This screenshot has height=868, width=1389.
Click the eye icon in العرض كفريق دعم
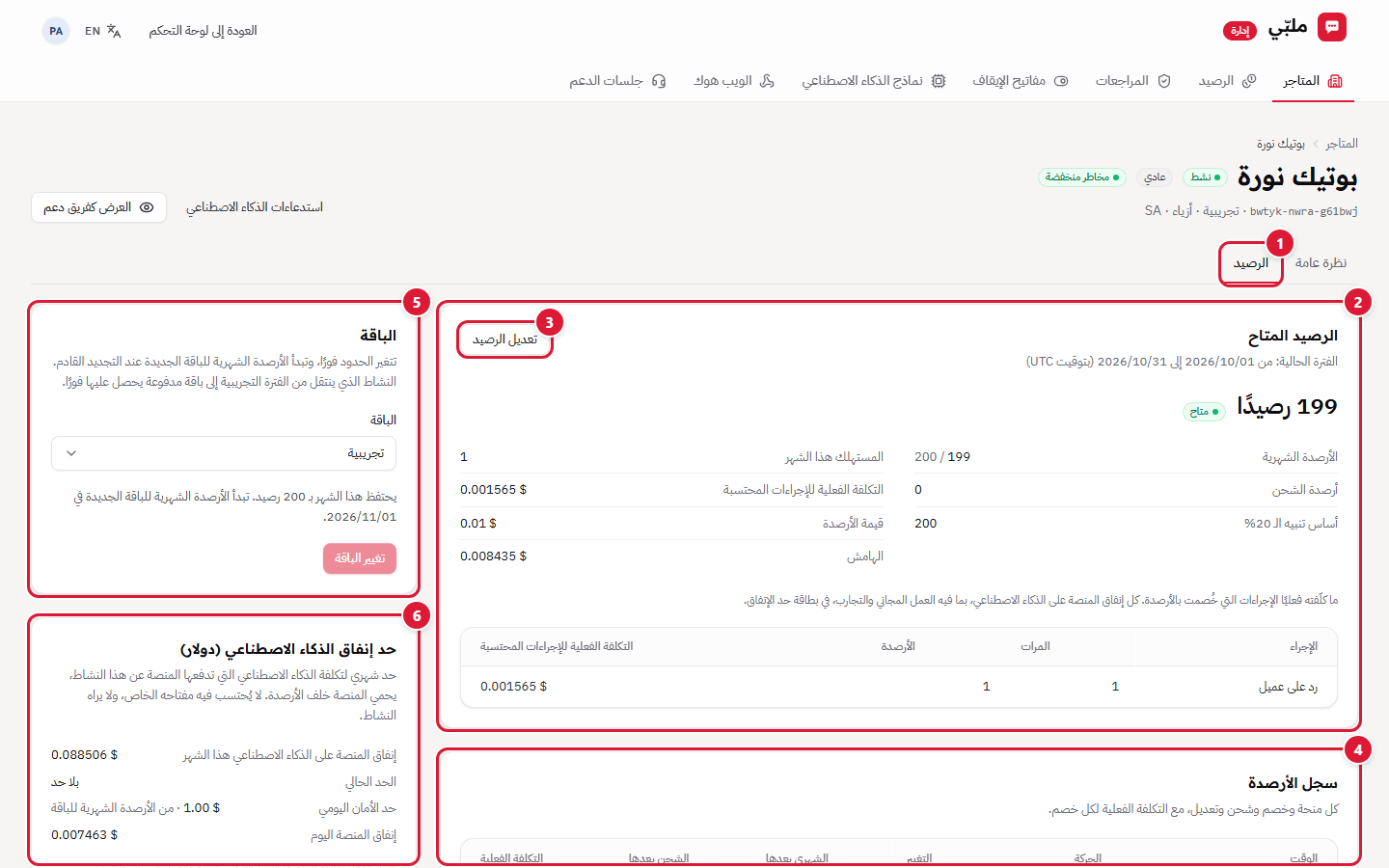[x=147, y=207]
